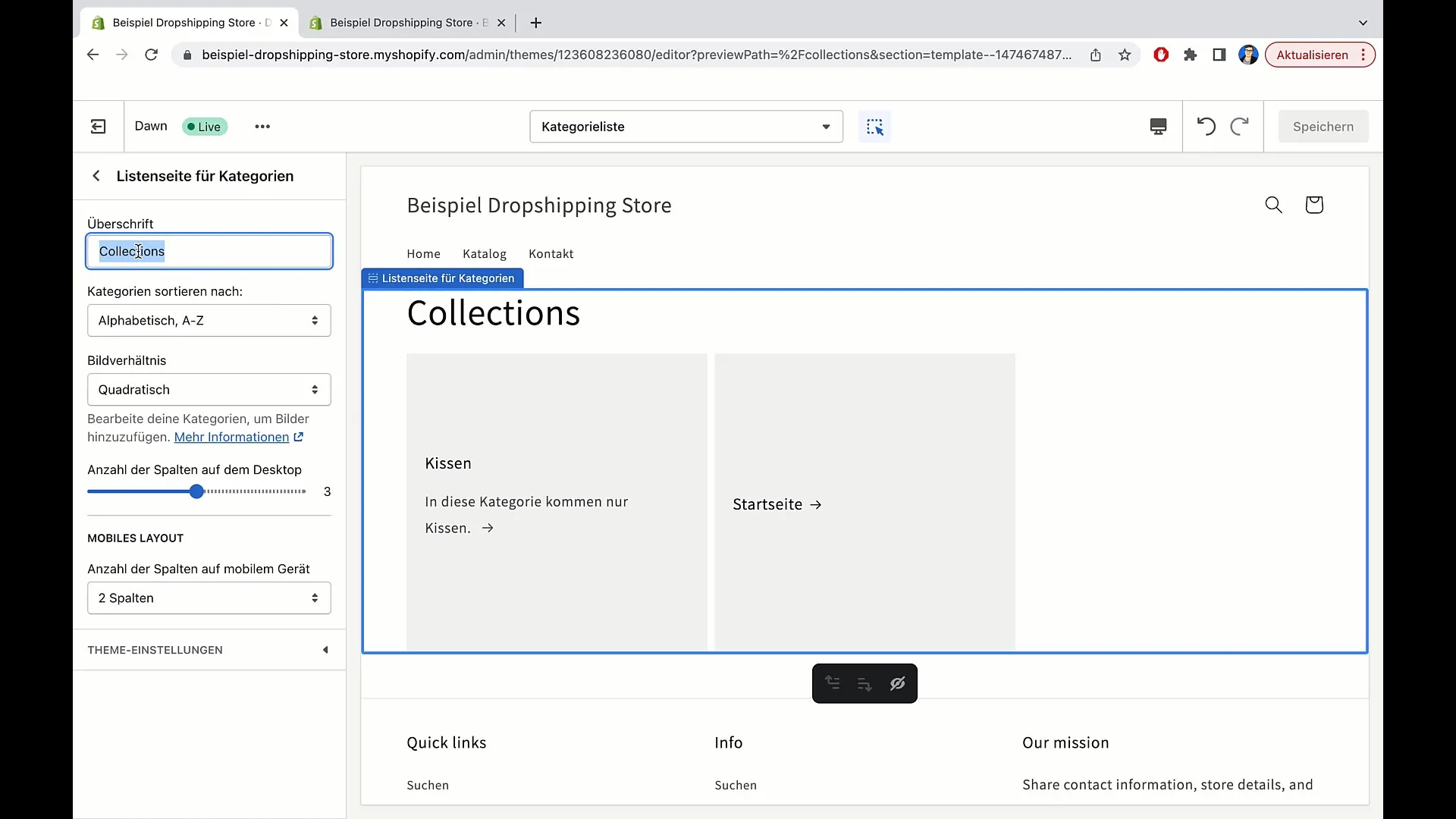Open the Kategorieliste template dropdown
The image size is (1456, 819).
(686, 127)
